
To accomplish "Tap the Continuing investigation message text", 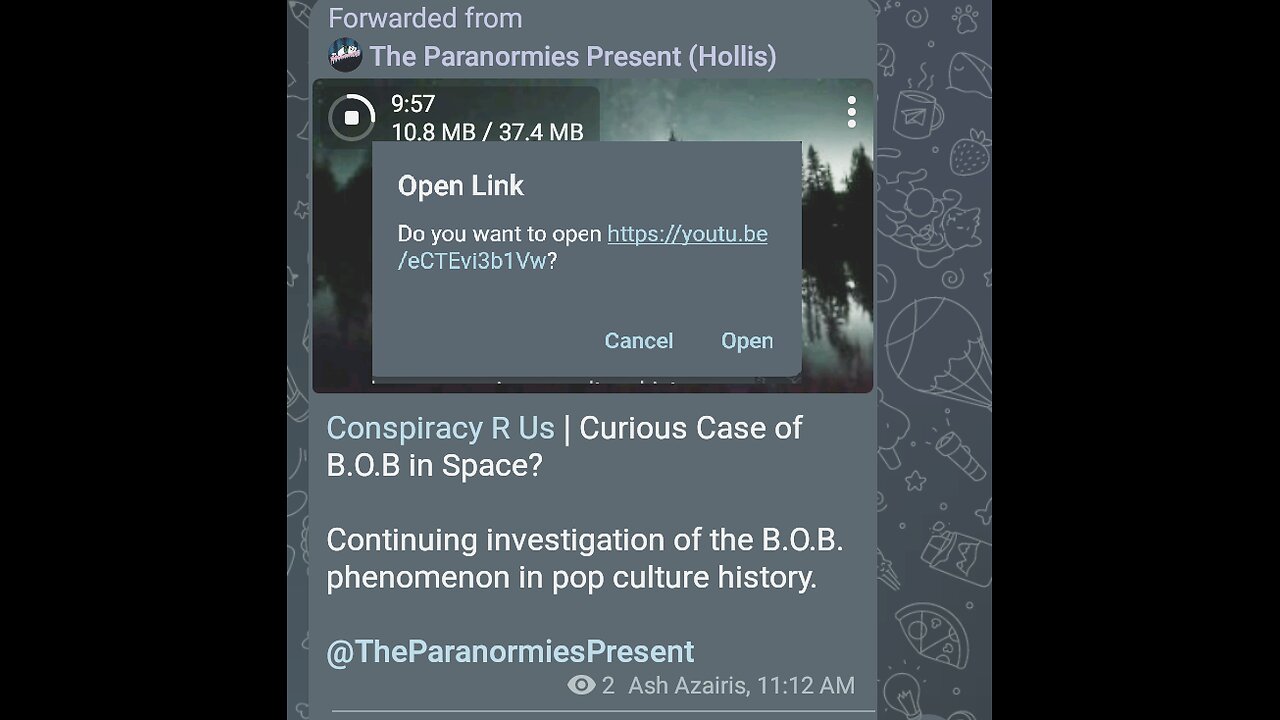I will (x=585, y=558).
